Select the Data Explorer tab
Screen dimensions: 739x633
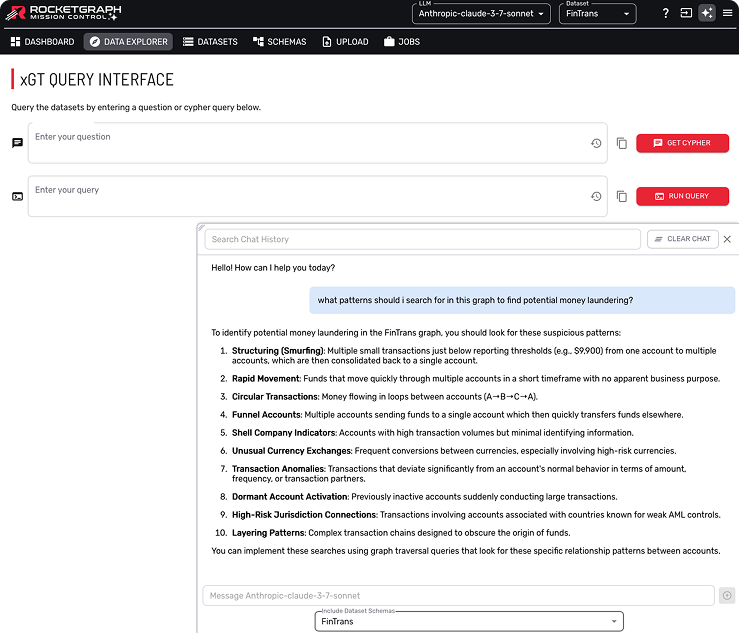point(129,42)
